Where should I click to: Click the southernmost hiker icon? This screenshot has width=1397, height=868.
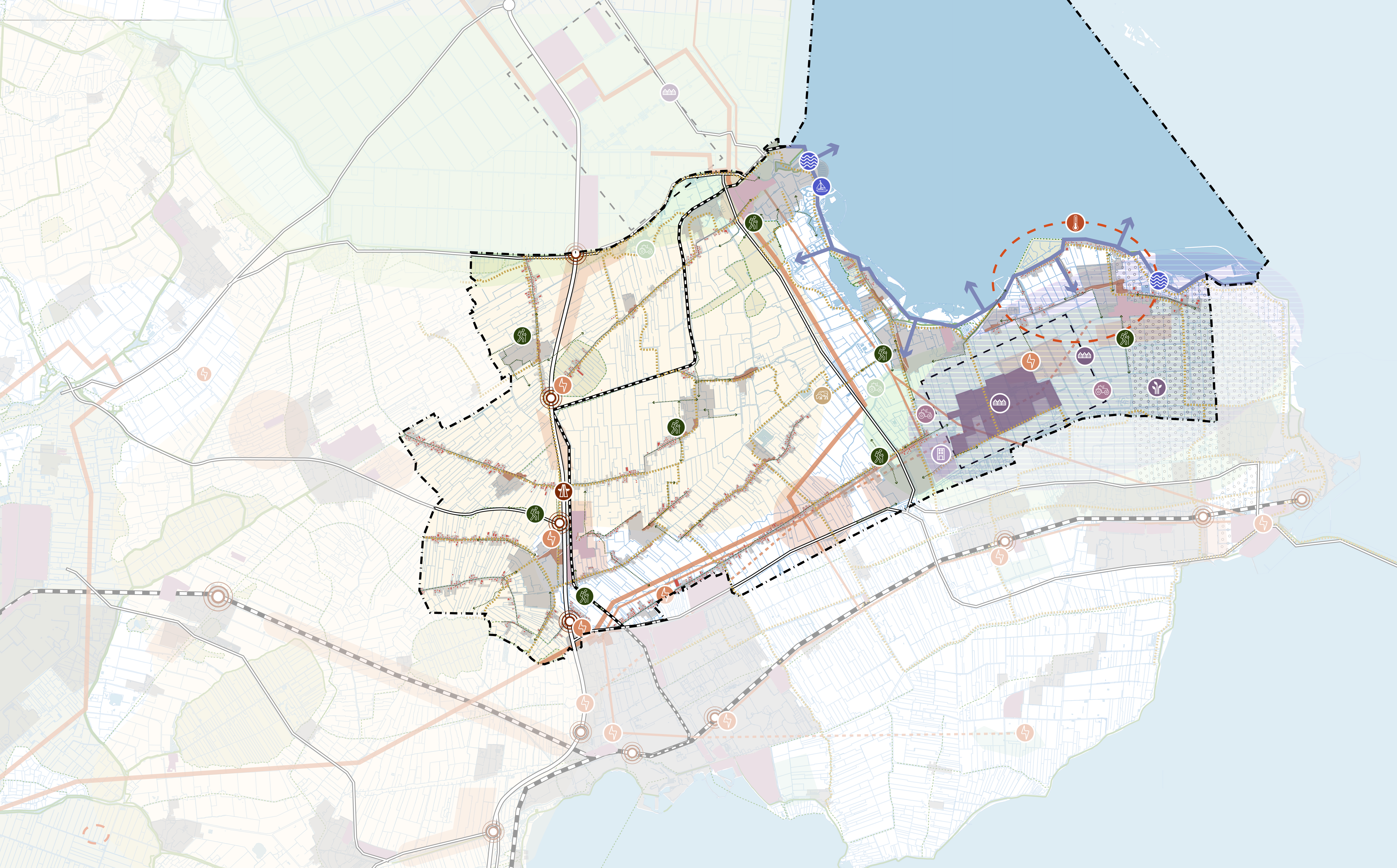click(x=584, y=596)
